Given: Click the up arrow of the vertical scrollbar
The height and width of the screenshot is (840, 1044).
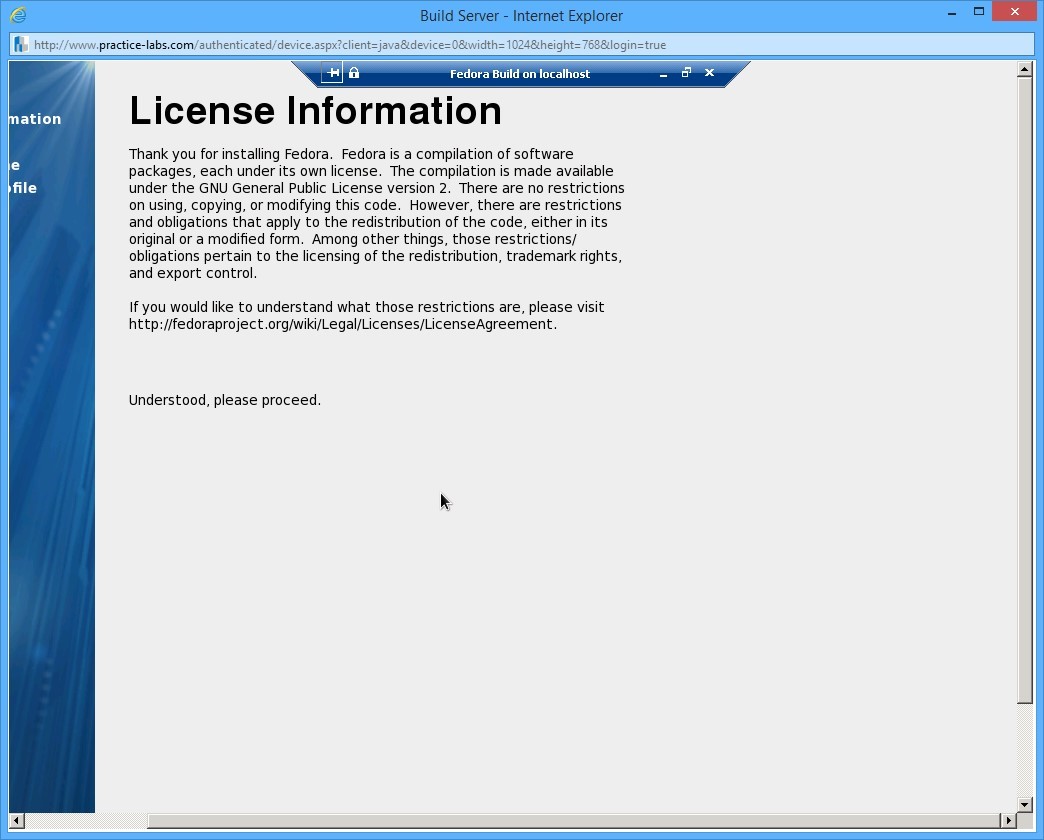Looking at the screenshot, I should coord(1024,69).
